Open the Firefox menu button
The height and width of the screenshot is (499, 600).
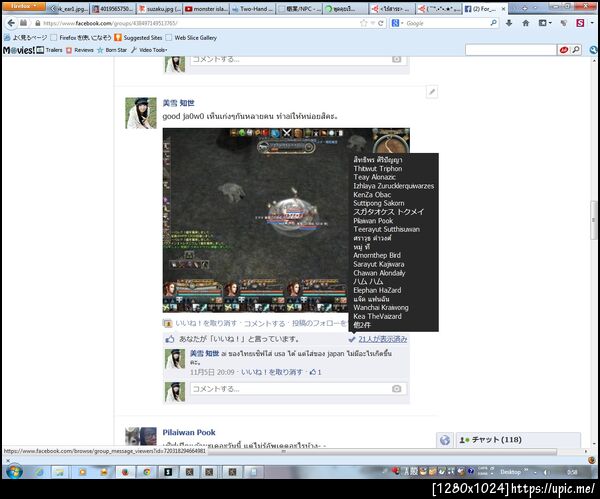tap(24, 6)
